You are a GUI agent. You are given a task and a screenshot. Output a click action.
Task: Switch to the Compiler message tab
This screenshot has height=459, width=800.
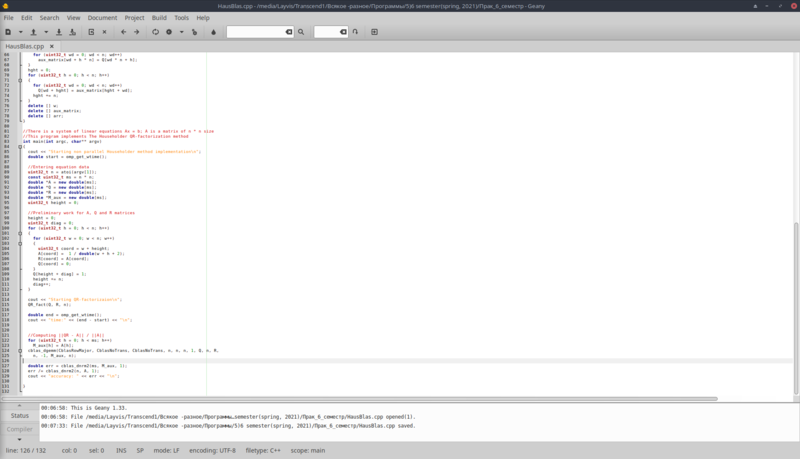point(20,429)
